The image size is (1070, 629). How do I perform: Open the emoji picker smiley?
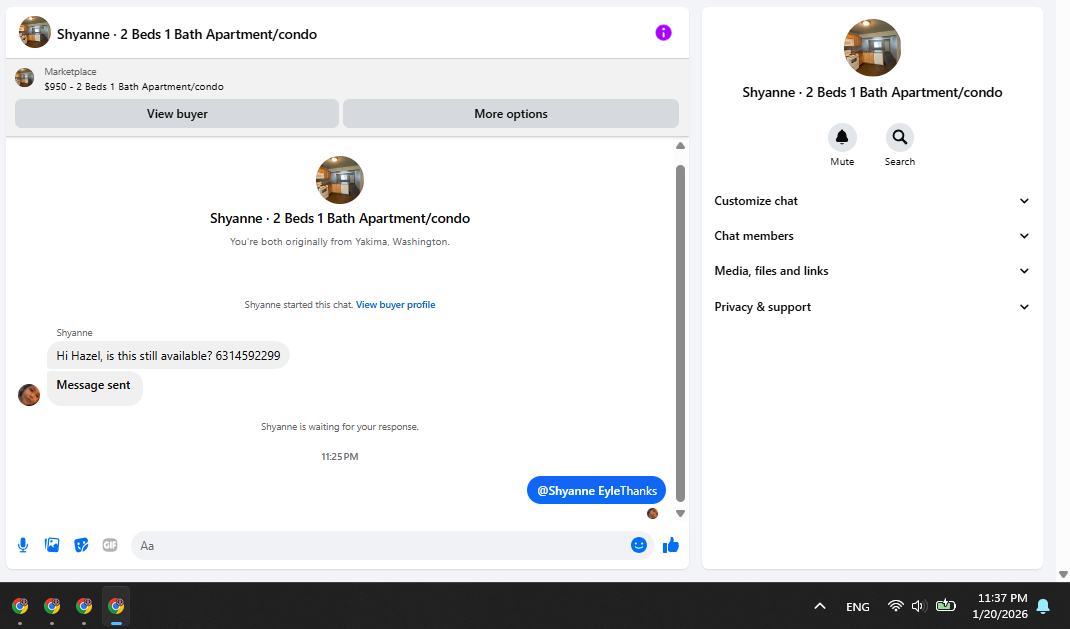click(x=639, y=545)
